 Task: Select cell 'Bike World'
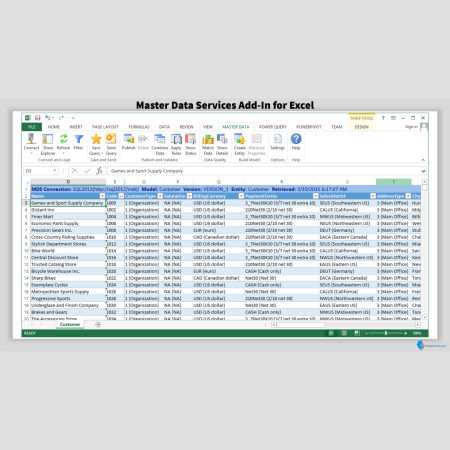coord(68,251)
